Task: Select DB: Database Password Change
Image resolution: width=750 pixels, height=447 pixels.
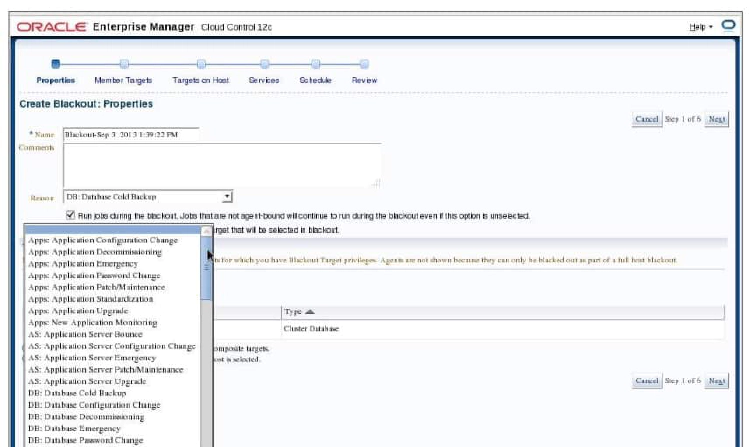Action: pyautogui.click(x=85, y=440)
